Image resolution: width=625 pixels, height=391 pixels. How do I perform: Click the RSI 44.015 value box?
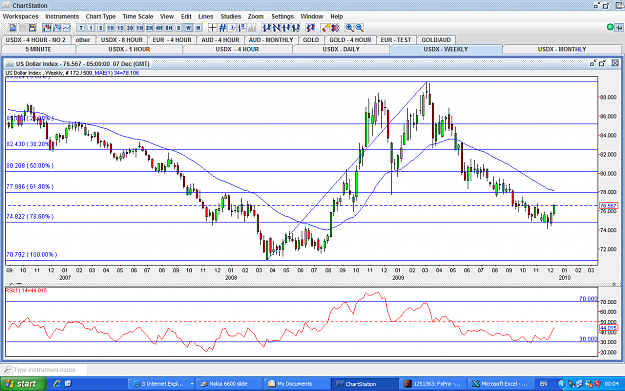tap(608, 328)
